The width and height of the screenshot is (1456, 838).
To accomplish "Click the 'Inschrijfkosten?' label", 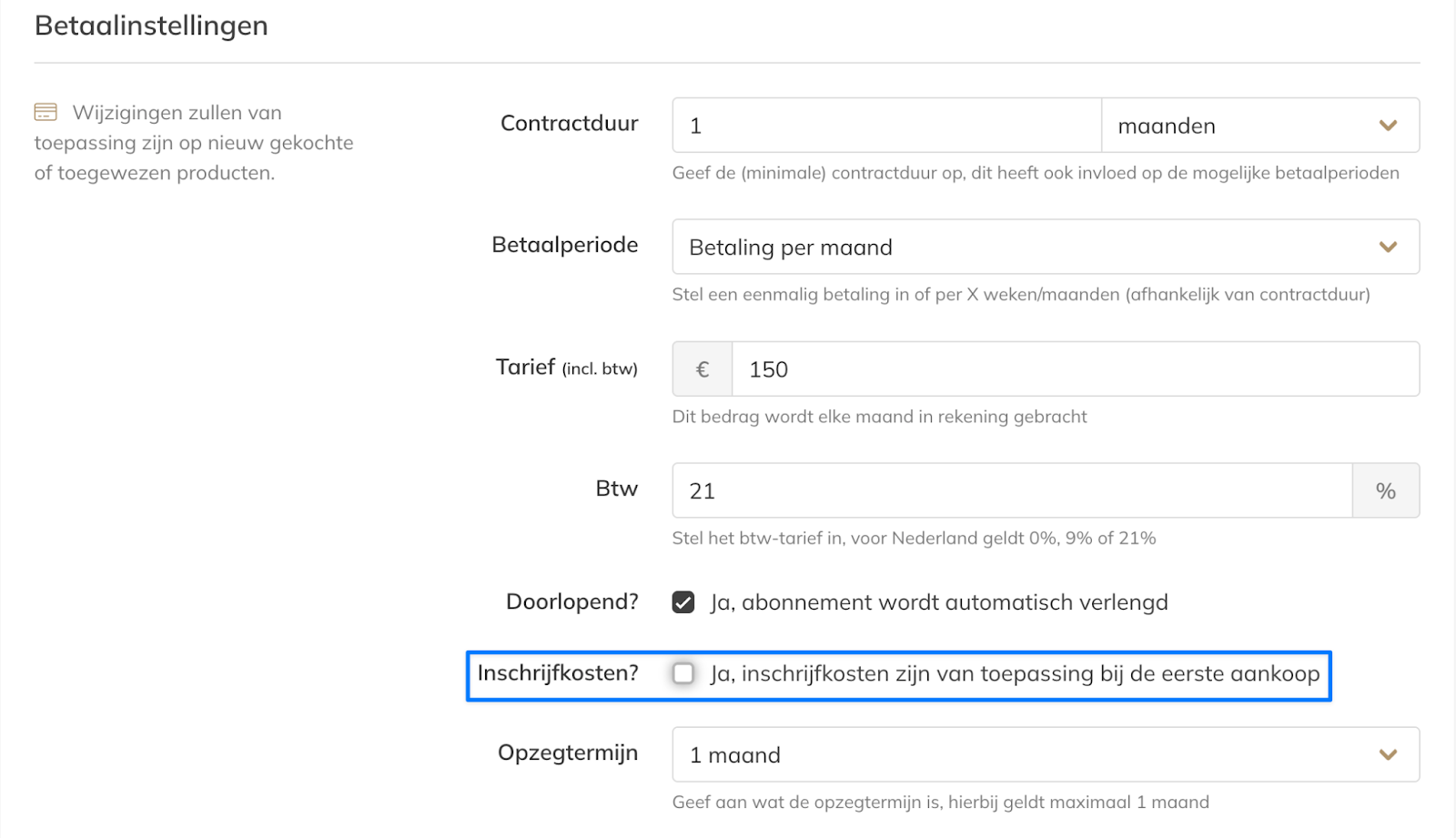I will click(x=557, y=673).
